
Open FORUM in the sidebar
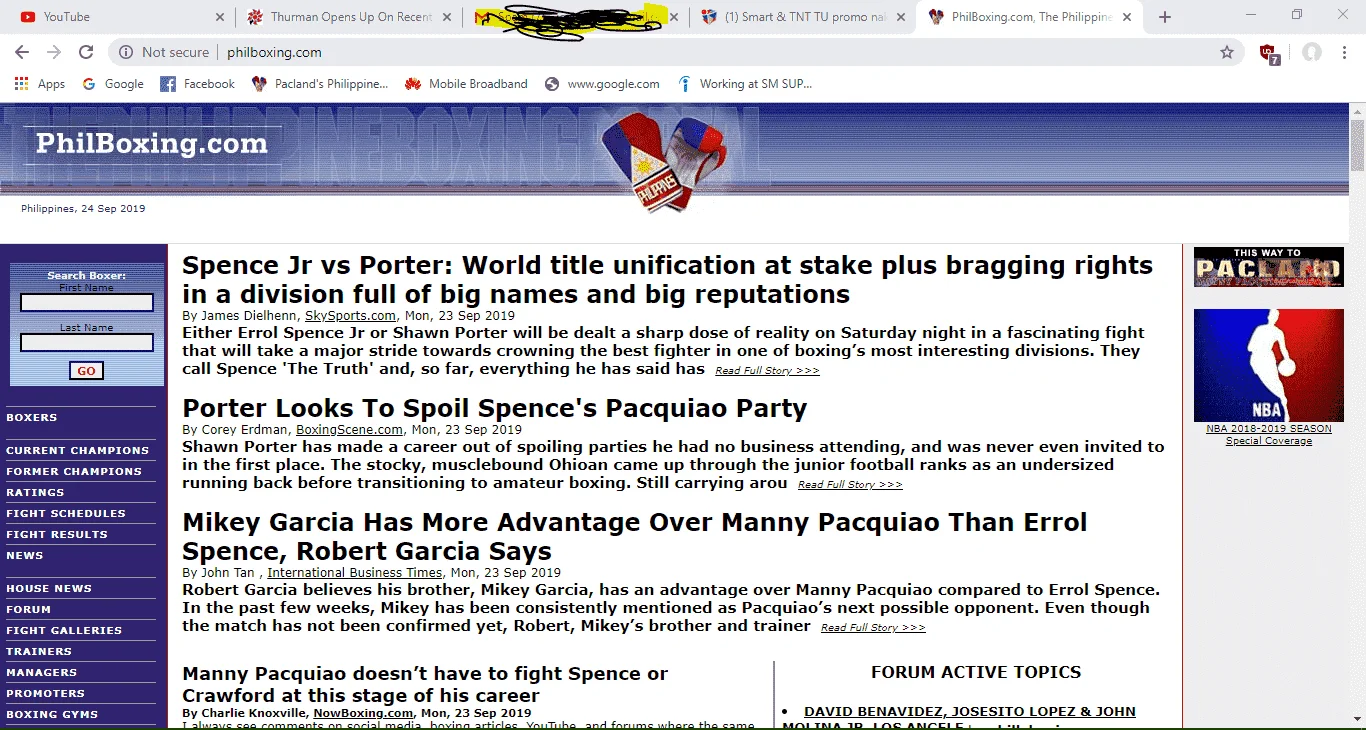(x=28, y=609)
